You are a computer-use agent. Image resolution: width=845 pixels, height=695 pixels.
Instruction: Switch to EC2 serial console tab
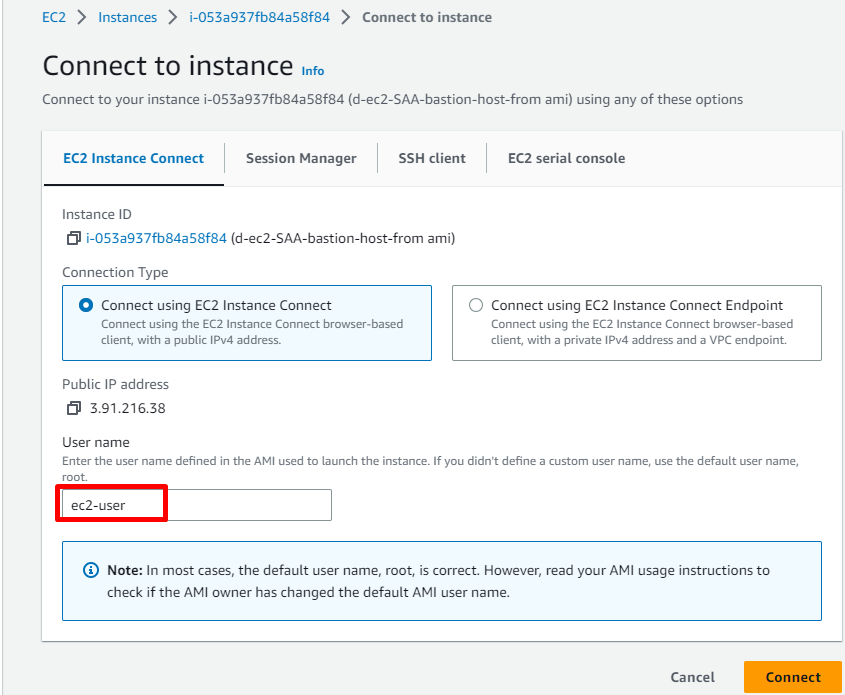click(566, 158)
